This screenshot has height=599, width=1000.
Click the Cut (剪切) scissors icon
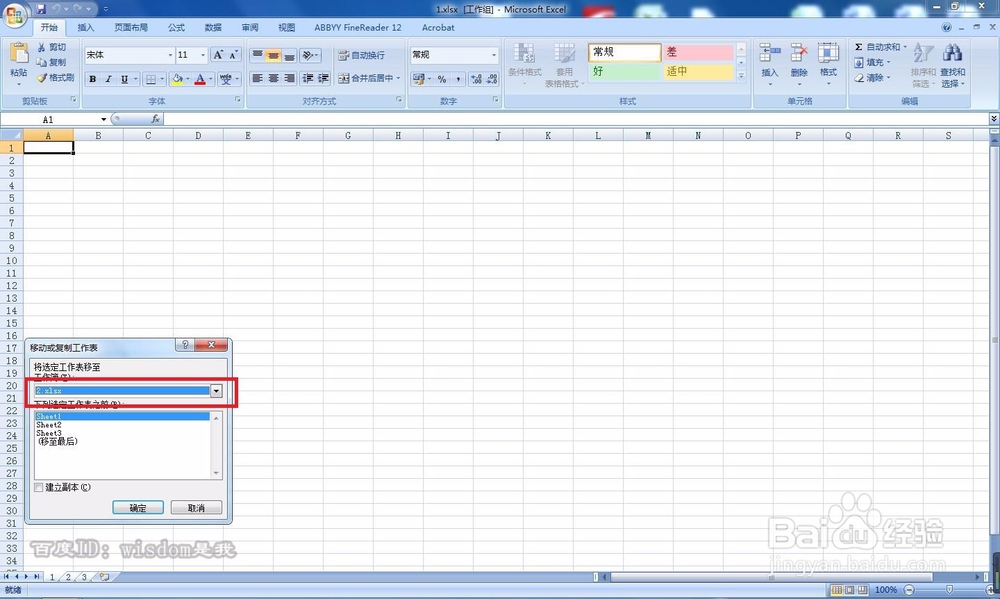coord(42,47)
